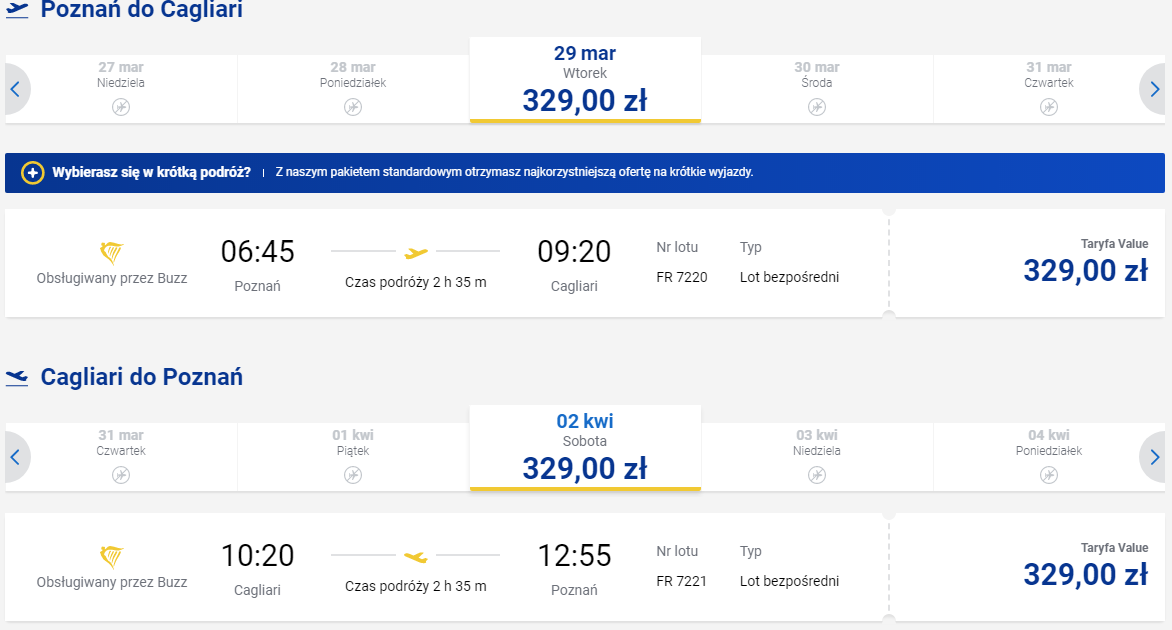Click no-flight icon under 01 kwi Piątek
Screen dimensions: 1172x630
353,475
